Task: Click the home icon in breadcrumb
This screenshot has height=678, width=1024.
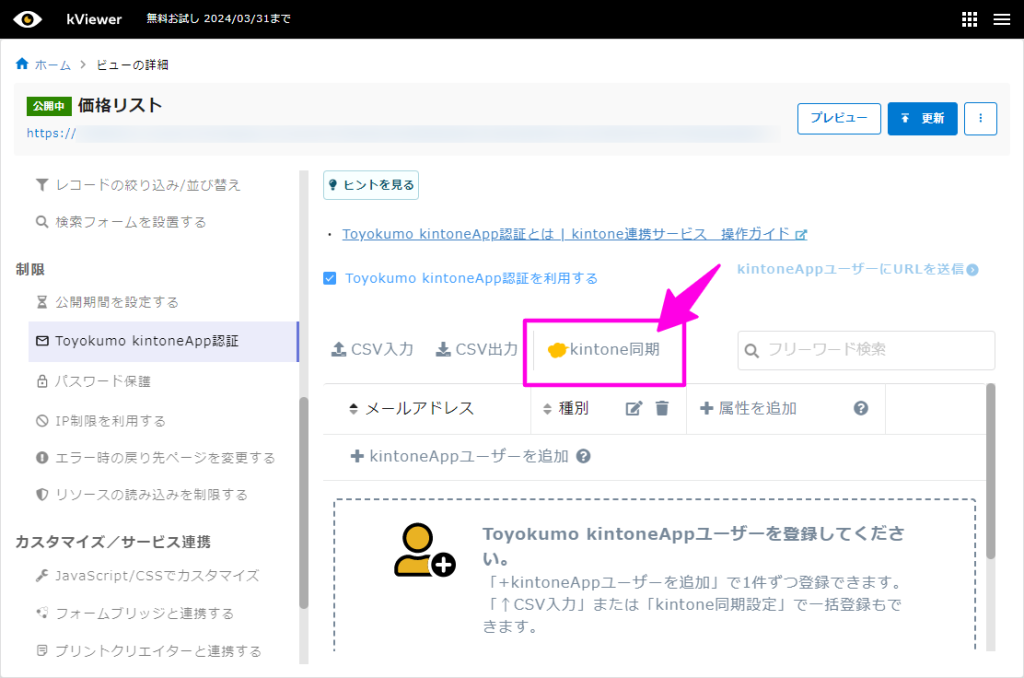Action: pos(22,64)
